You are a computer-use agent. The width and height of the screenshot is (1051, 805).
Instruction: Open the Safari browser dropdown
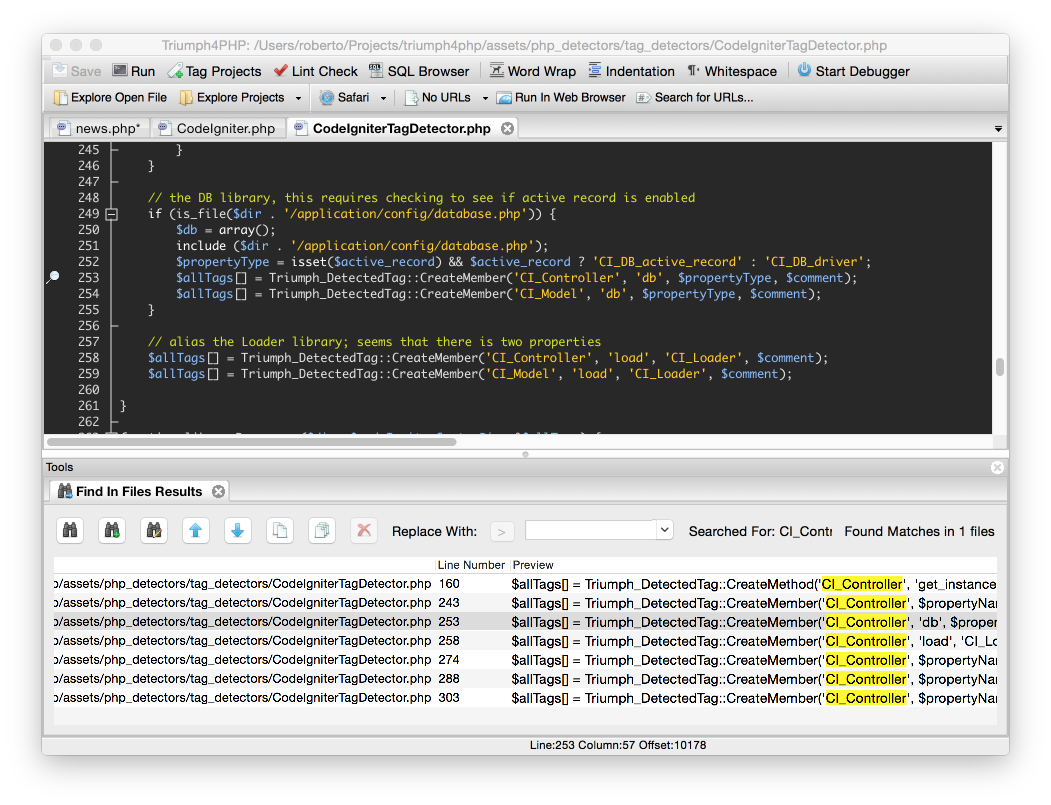point(382,98)
